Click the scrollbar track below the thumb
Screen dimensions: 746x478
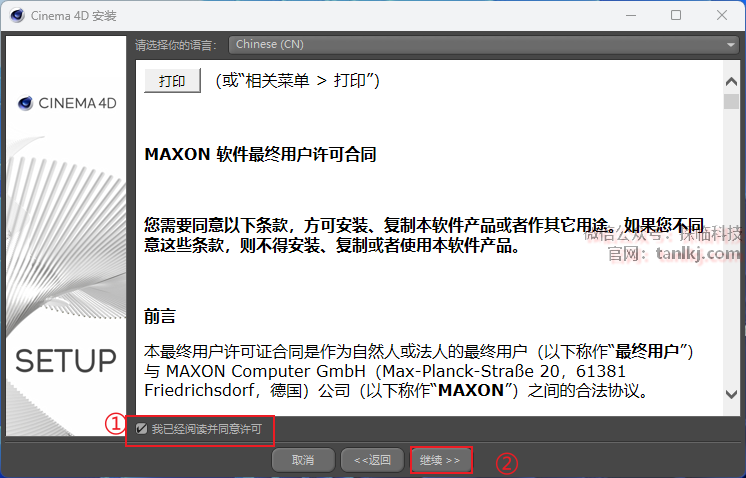point(731,247)
